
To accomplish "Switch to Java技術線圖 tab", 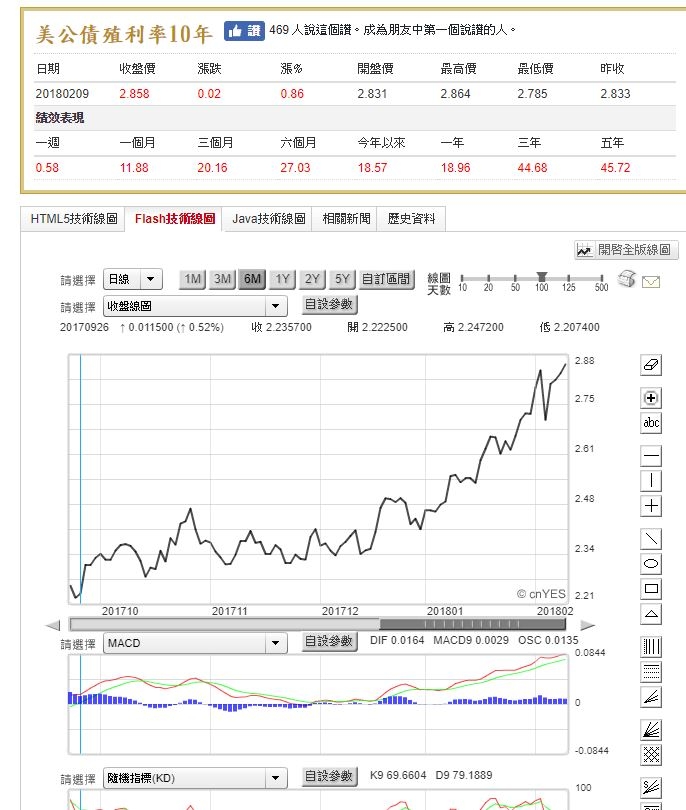I will [x=268, y=219].
